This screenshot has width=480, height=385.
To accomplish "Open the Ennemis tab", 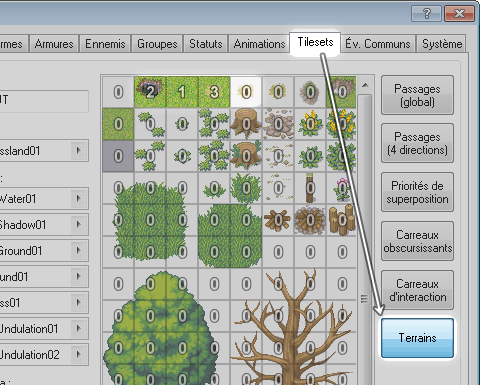I will tap(105, 44).
